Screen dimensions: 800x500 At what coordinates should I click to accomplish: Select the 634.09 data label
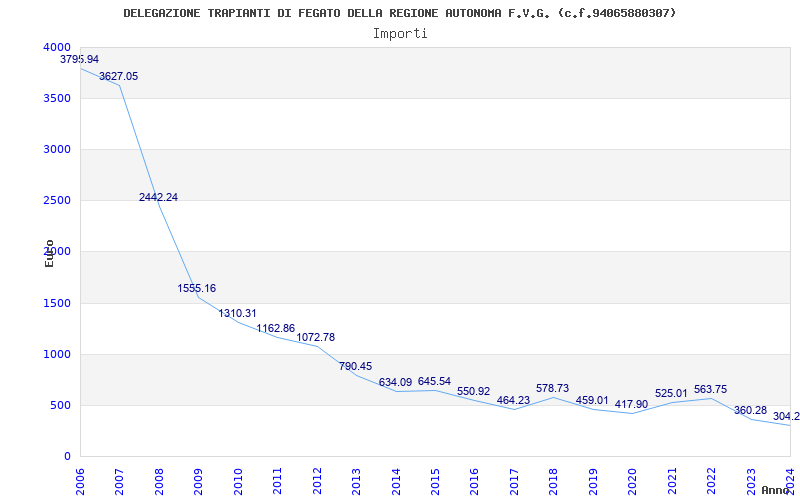[395, 382]
